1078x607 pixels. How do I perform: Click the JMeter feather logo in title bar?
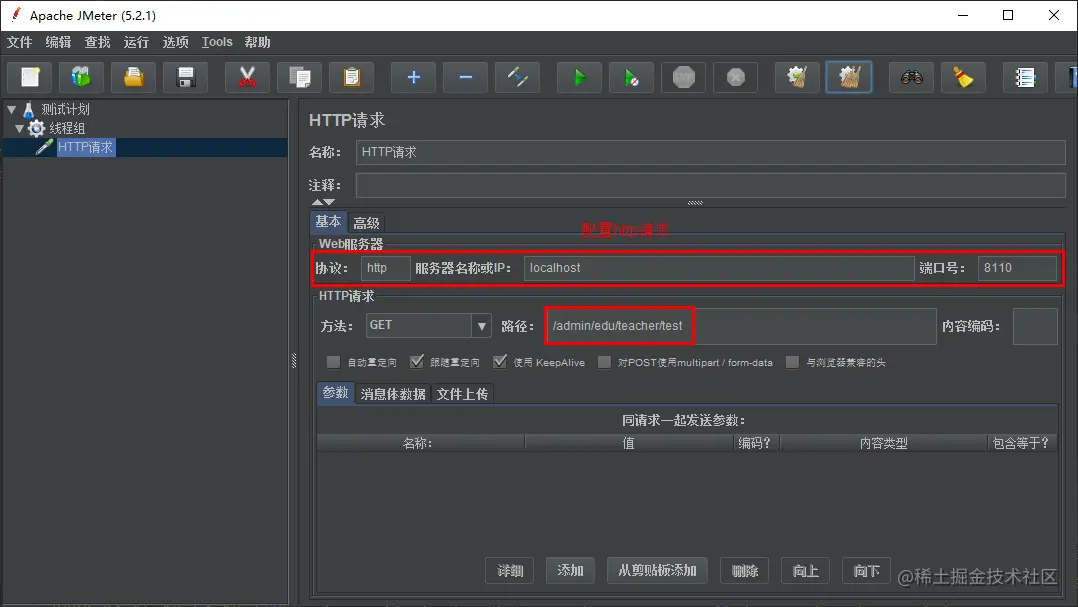[16, 15]
